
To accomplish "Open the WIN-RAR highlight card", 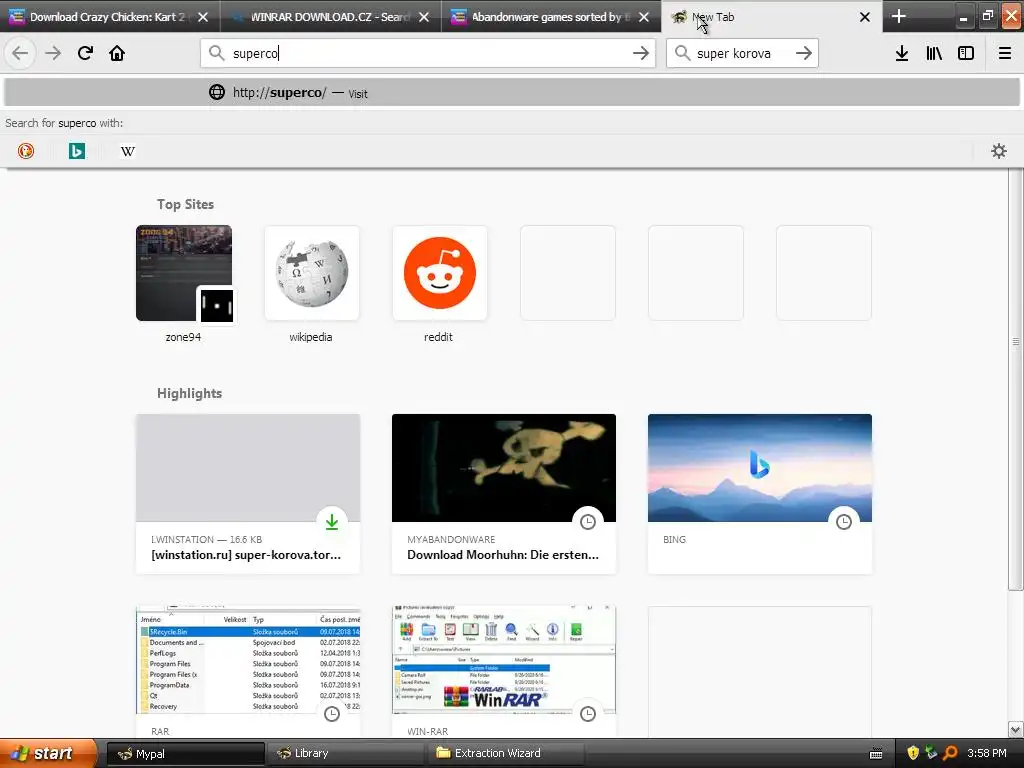I will point(504,671).
